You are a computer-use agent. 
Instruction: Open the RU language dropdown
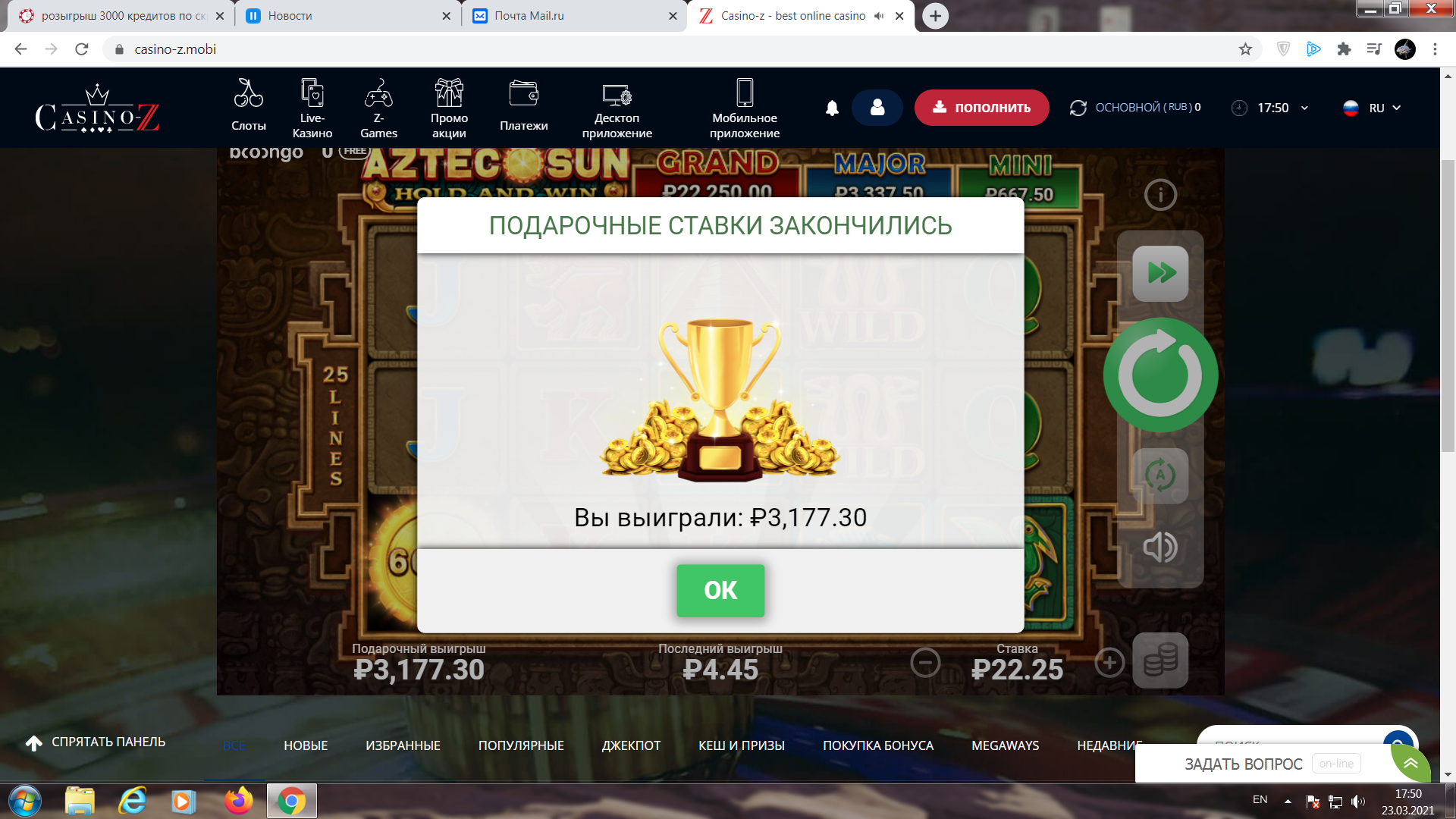[x=1372, y=108]
